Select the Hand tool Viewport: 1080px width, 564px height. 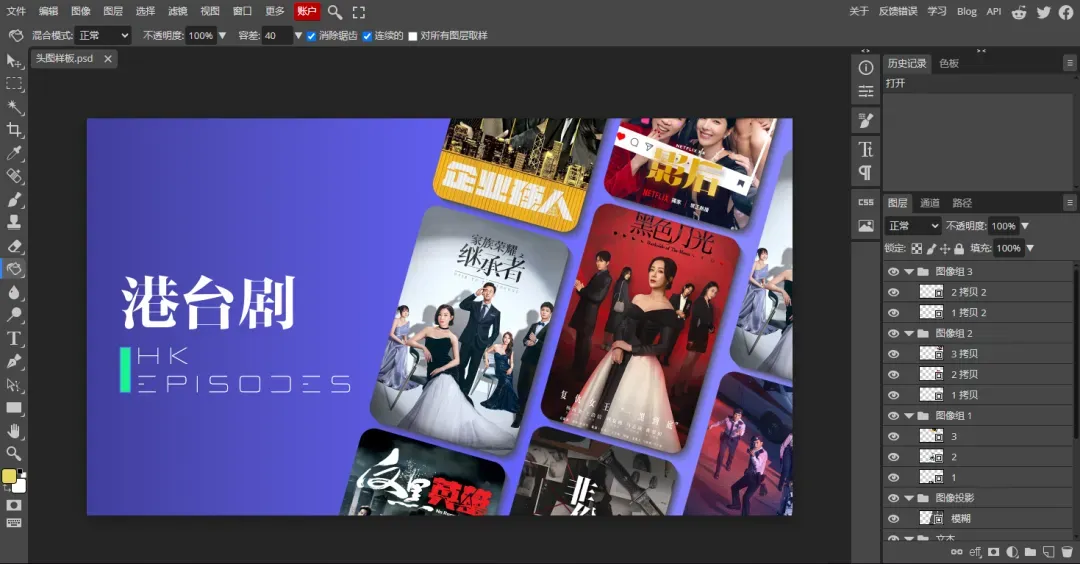pyautogui.click(x=14, y=431)
